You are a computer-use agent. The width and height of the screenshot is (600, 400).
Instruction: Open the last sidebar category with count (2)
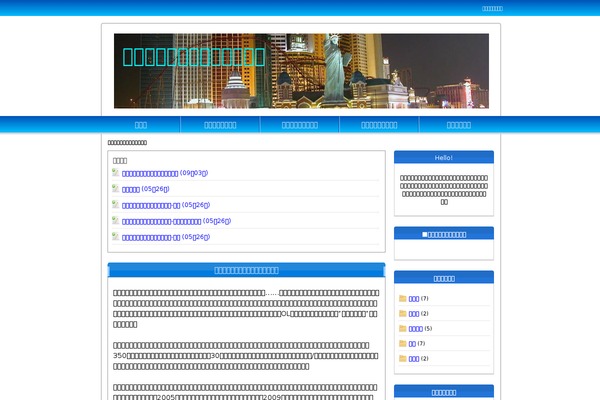click(414, 359)
